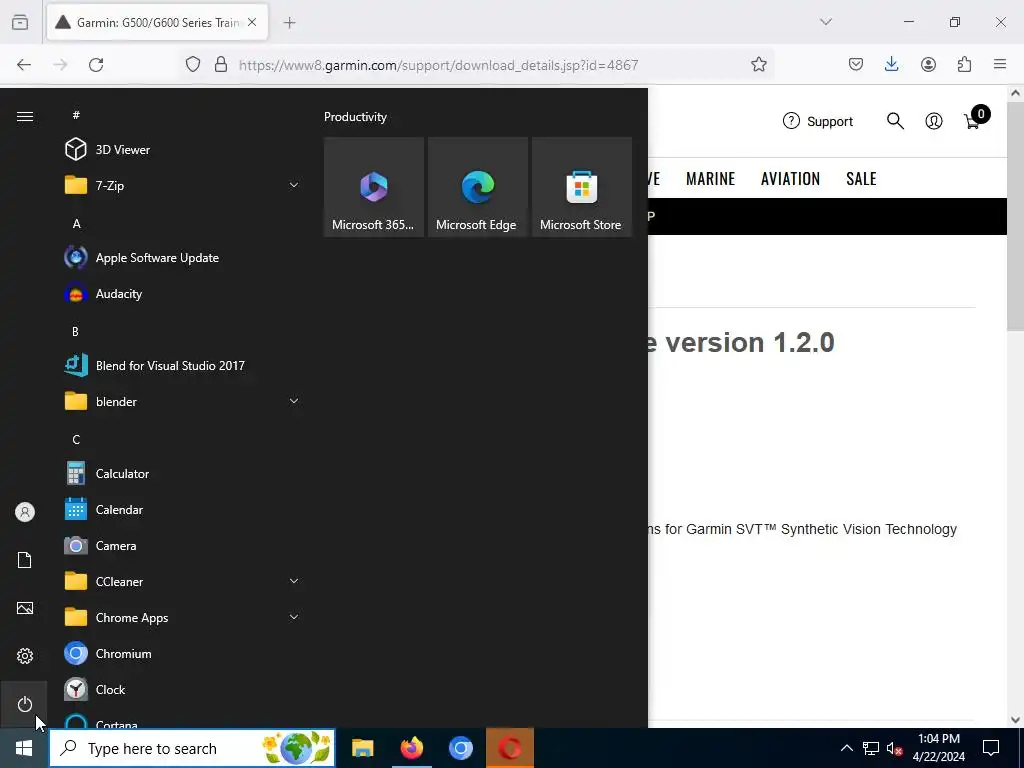
Task: Open the Microsoft Edge tile
Action: pos(477,187)
